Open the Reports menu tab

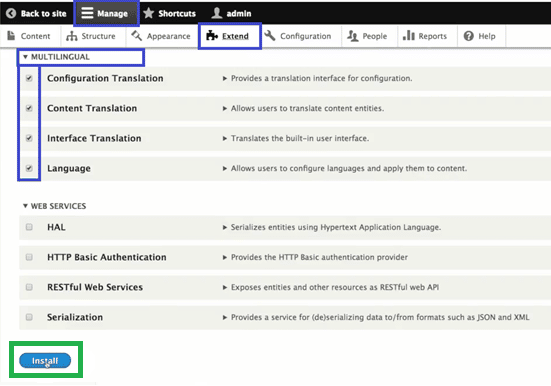[x=427, y=36]
